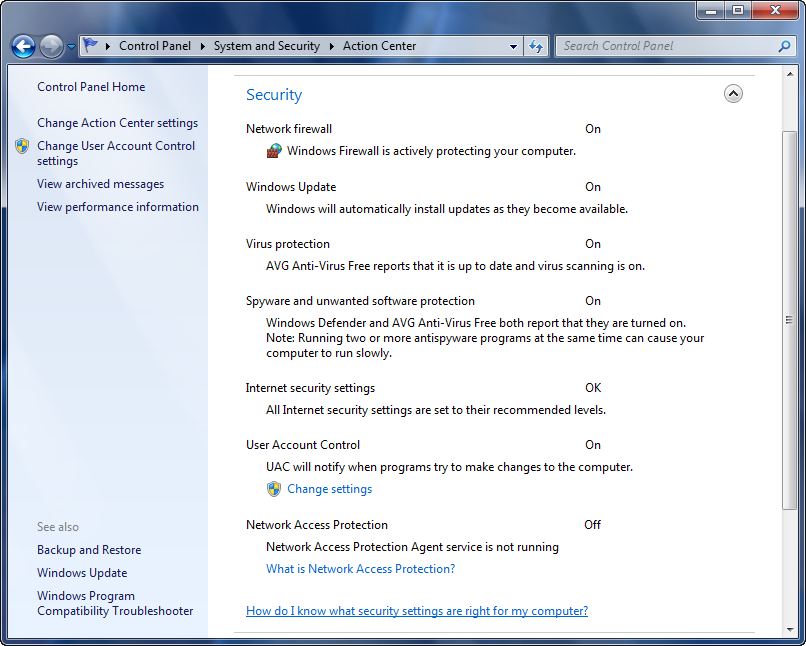The width and height of the screenshot is (806, 646).
Task: Click the Off status for Network Access Protection
Action: pyautogui.click(x=592, y=525)
